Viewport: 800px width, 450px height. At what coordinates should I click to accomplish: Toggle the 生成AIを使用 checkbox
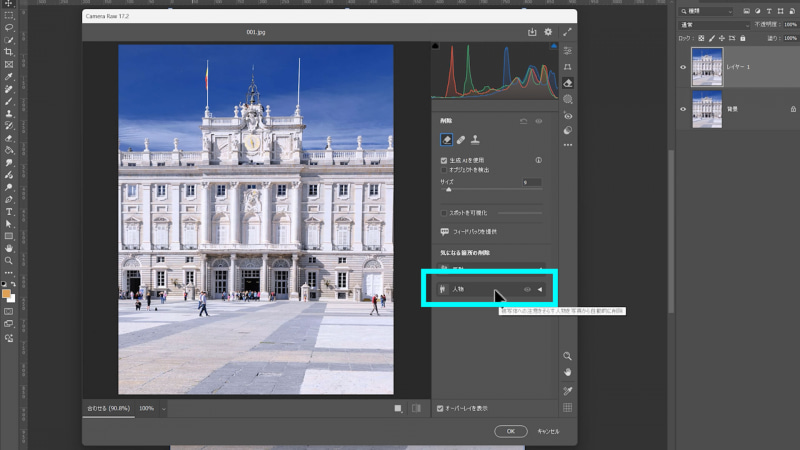[444, 160]
